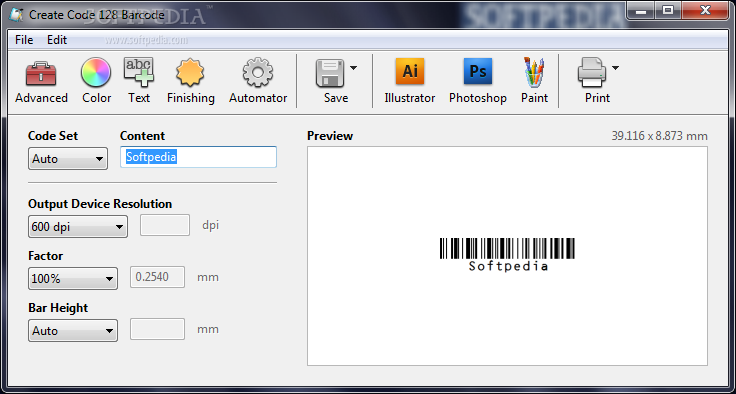Click the 39.116 x 8.873 mm size text

coord(659,136)
